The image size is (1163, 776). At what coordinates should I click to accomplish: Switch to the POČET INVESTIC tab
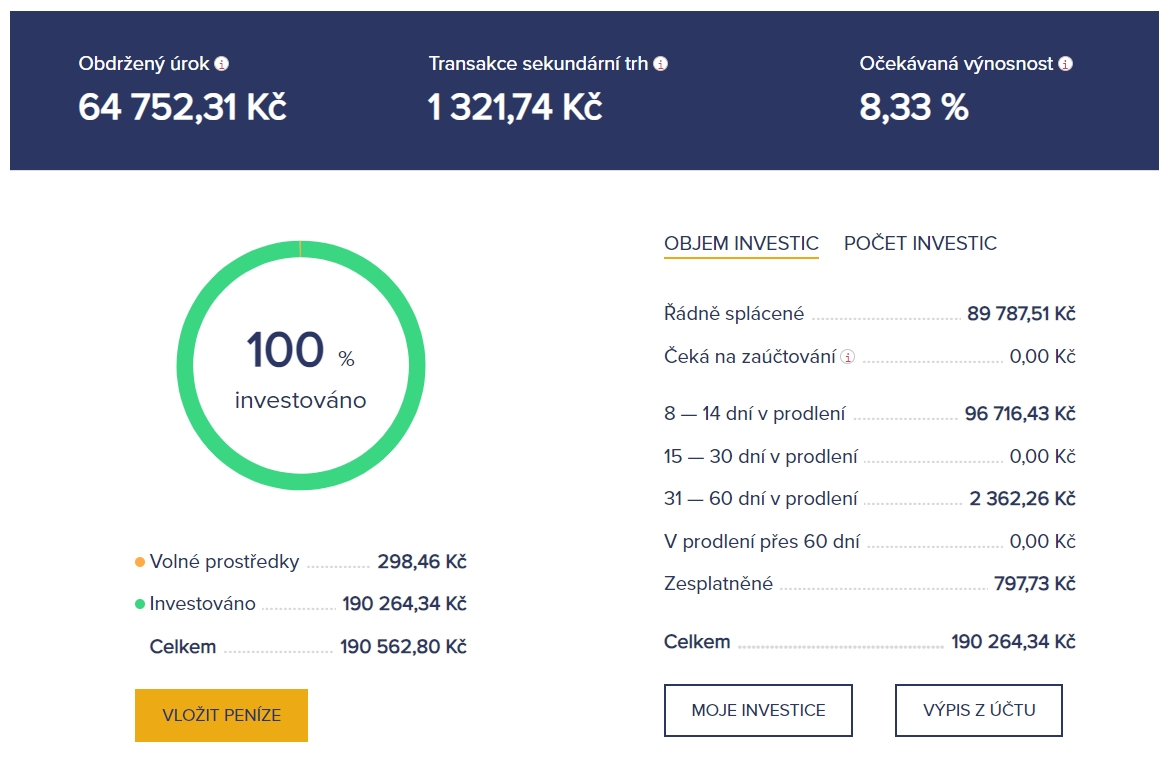[919, 243]
